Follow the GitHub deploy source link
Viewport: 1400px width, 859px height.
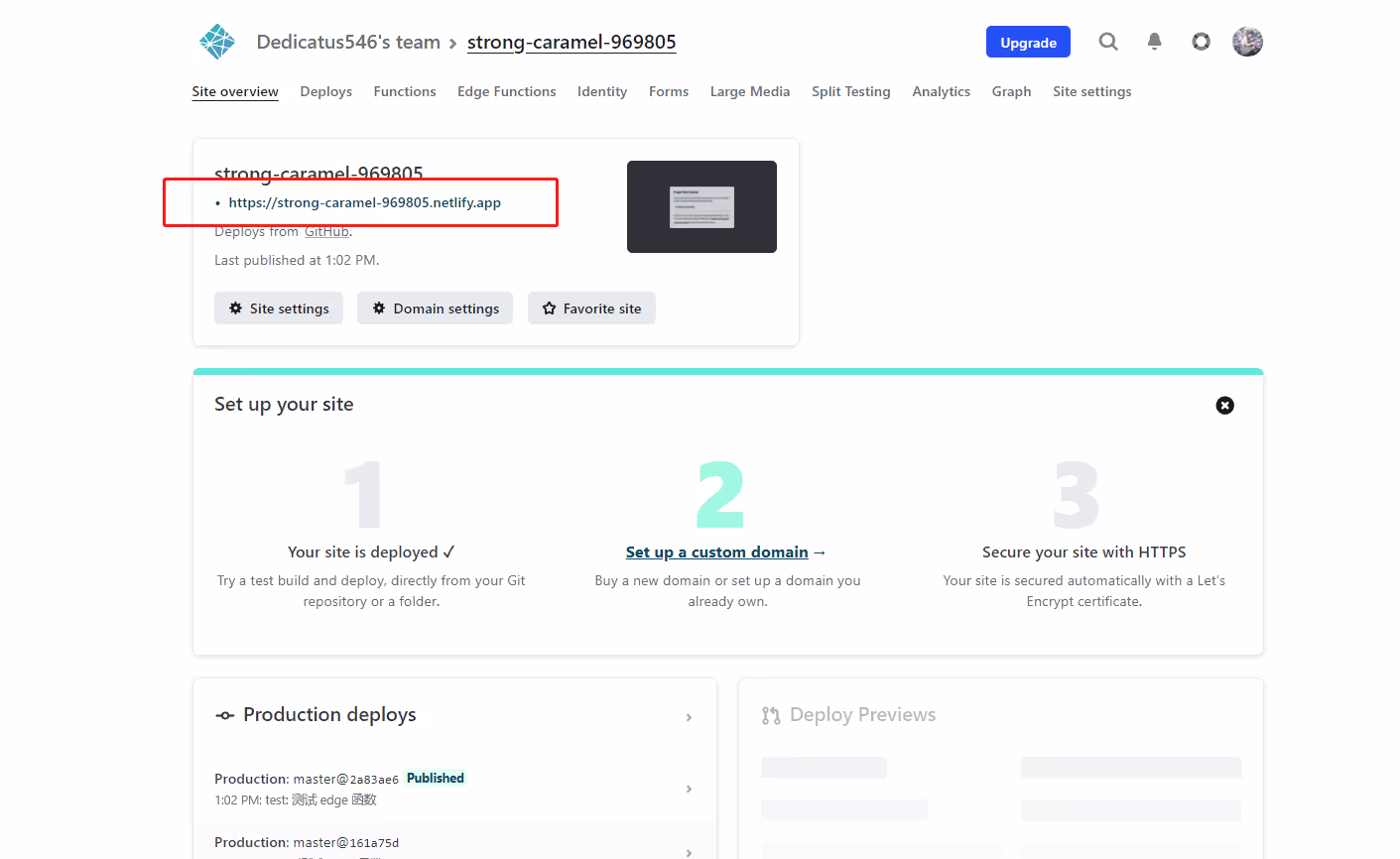click(x=326, y=231)
